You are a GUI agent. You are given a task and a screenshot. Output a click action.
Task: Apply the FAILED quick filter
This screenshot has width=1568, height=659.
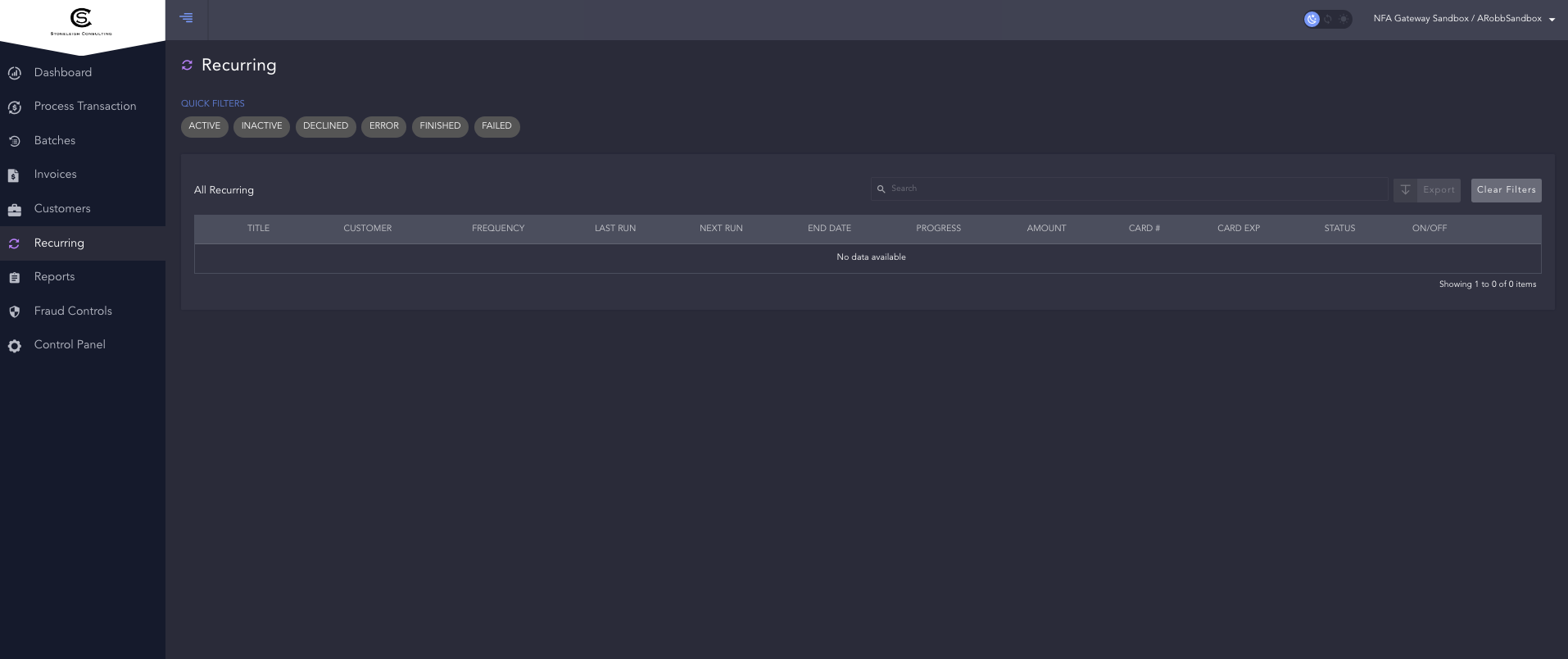[x=496, y=126]
